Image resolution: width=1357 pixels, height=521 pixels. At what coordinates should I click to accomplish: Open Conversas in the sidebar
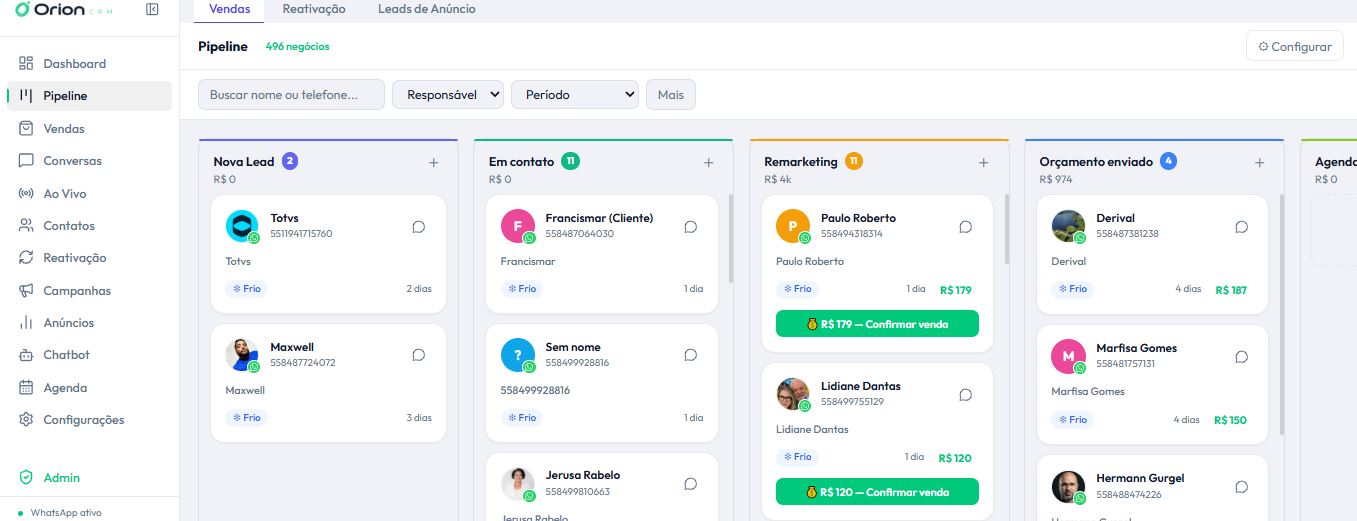coord(89,160)
